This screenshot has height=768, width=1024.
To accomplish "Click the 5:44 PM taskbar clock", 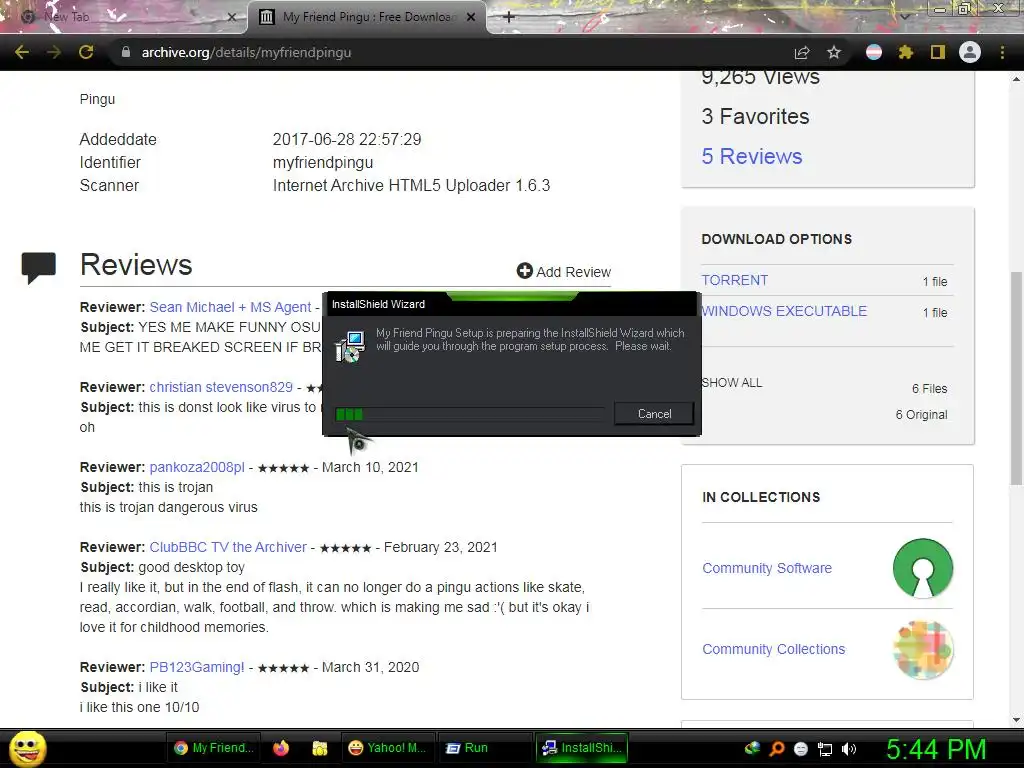I will (x=936, y=748).
